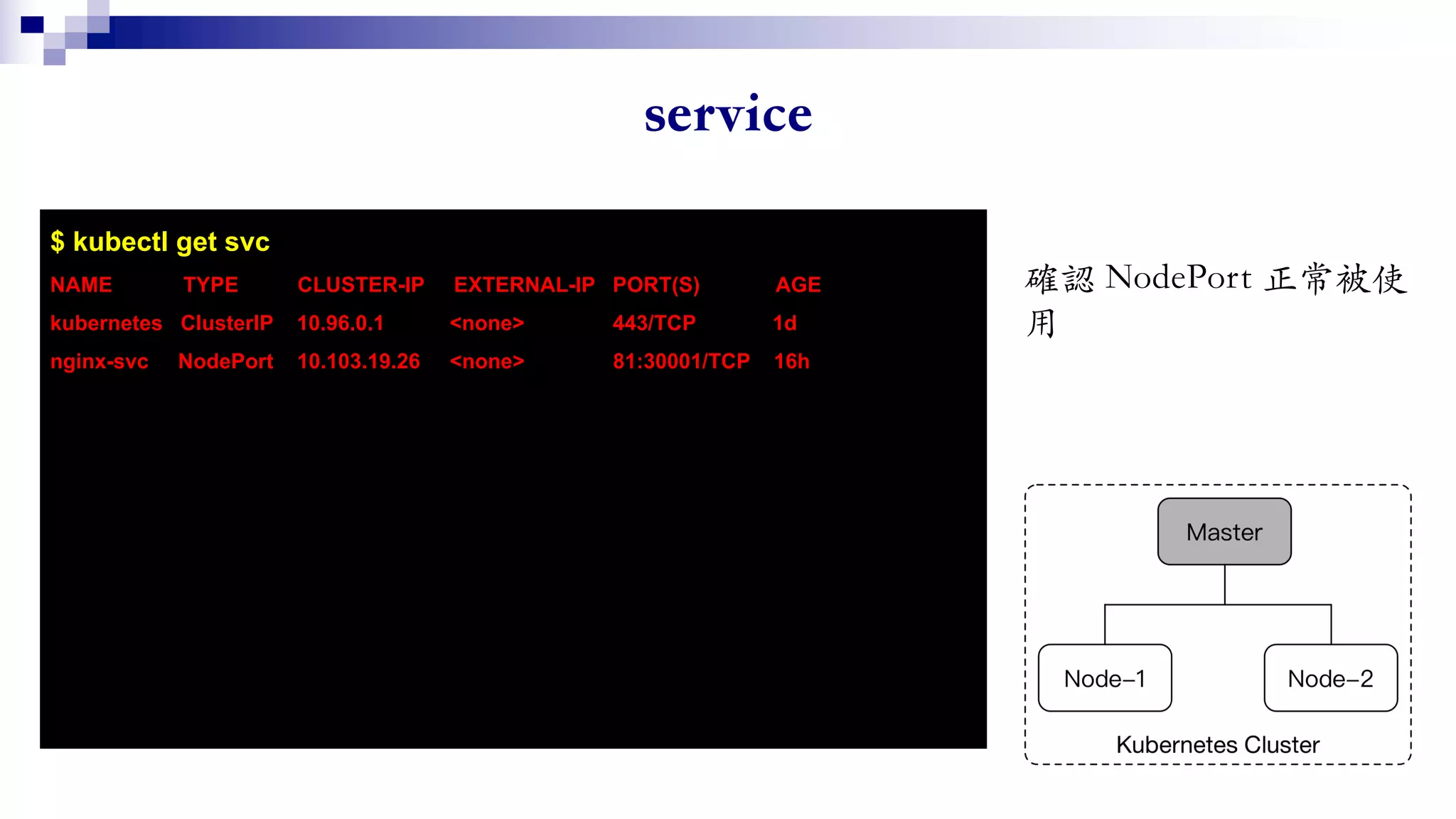Click the kubectl get svc command

(161, 242)
